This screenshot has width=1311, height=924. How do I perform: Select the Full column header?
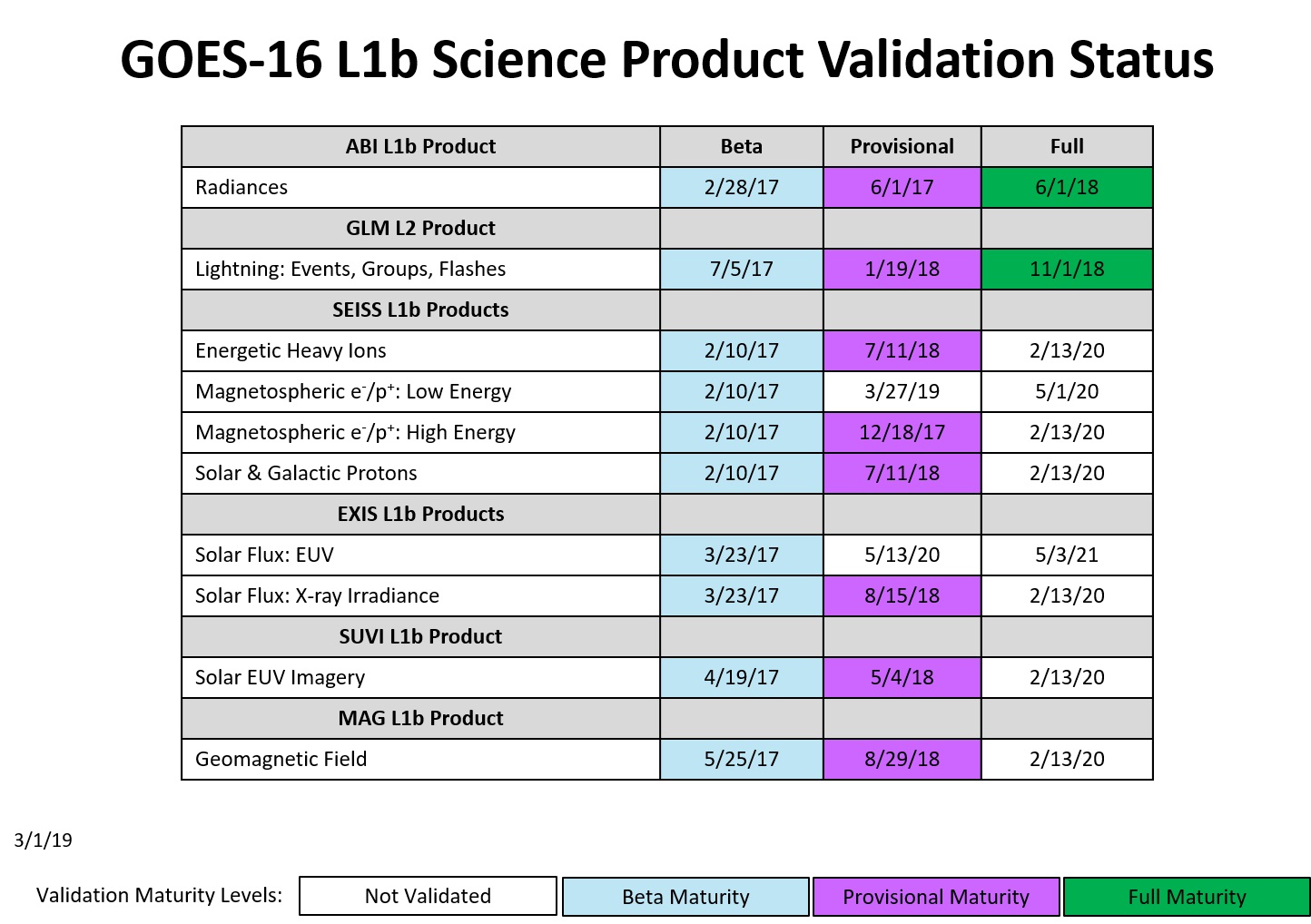coord(1067,147)
